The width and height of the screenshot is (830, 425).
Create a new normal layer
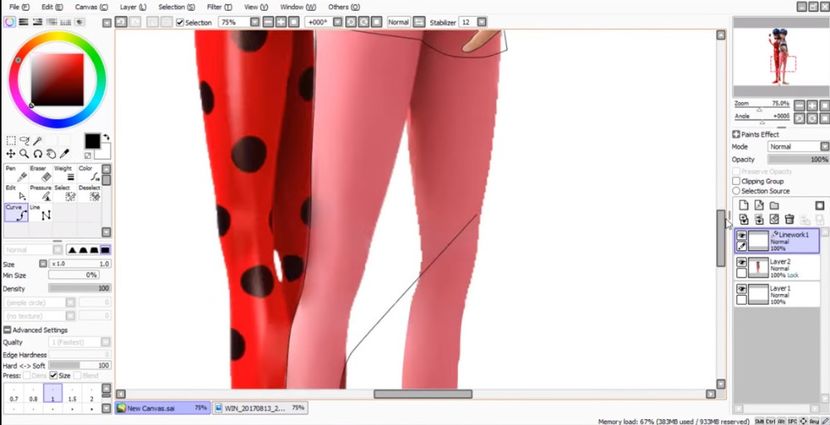point(744,205)
